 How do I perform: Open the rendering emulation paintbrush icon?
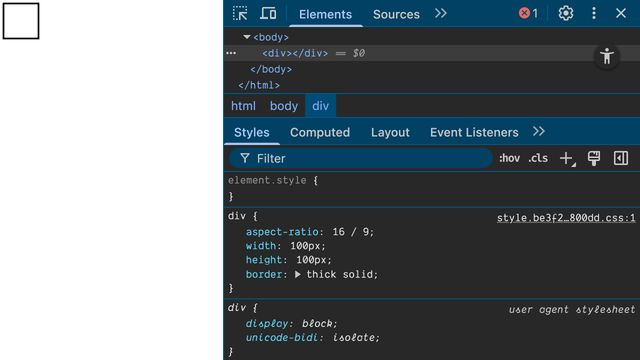pos(594,158)
